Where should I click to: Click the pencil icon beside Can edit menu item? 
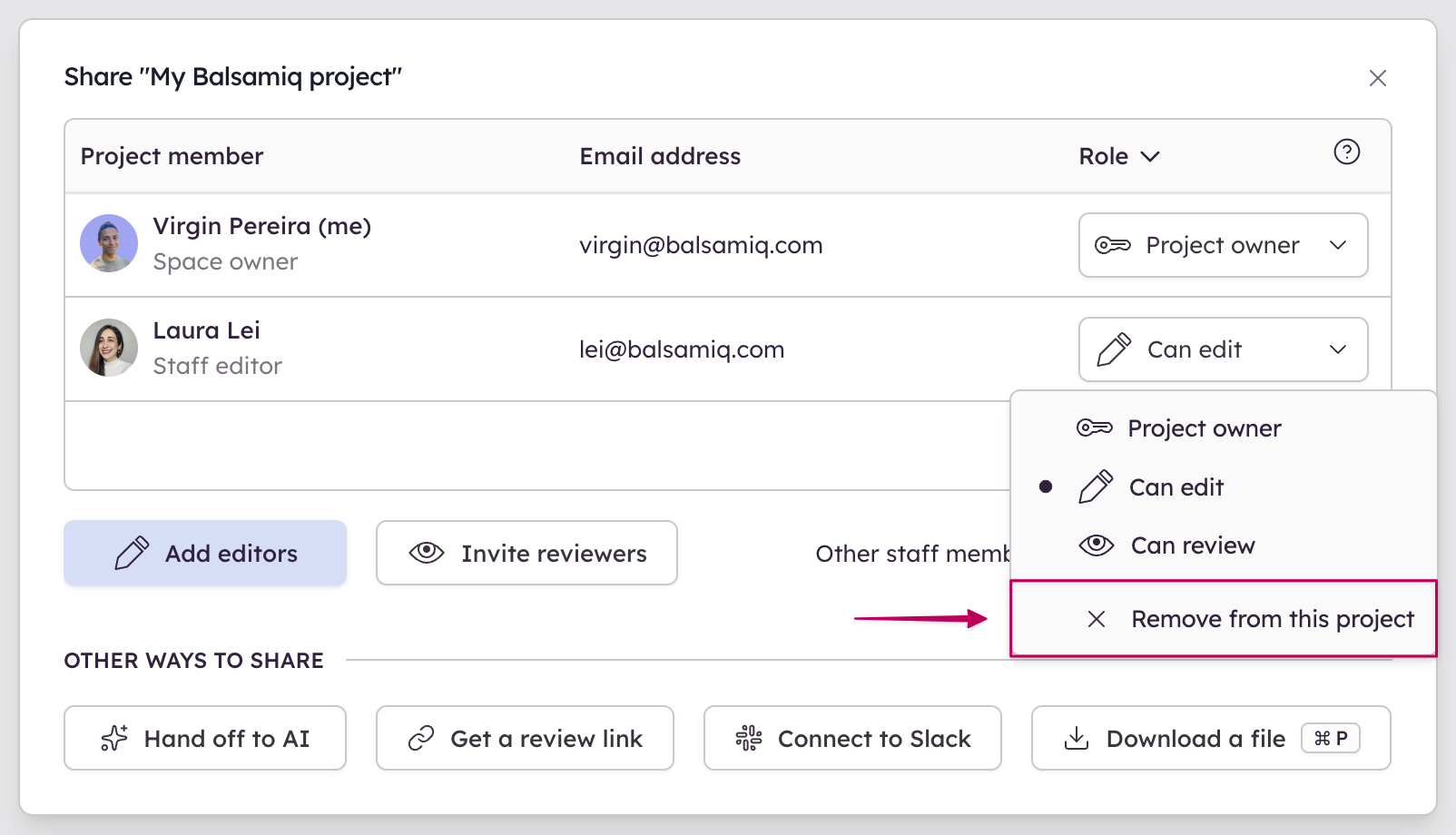[1096, 487]
